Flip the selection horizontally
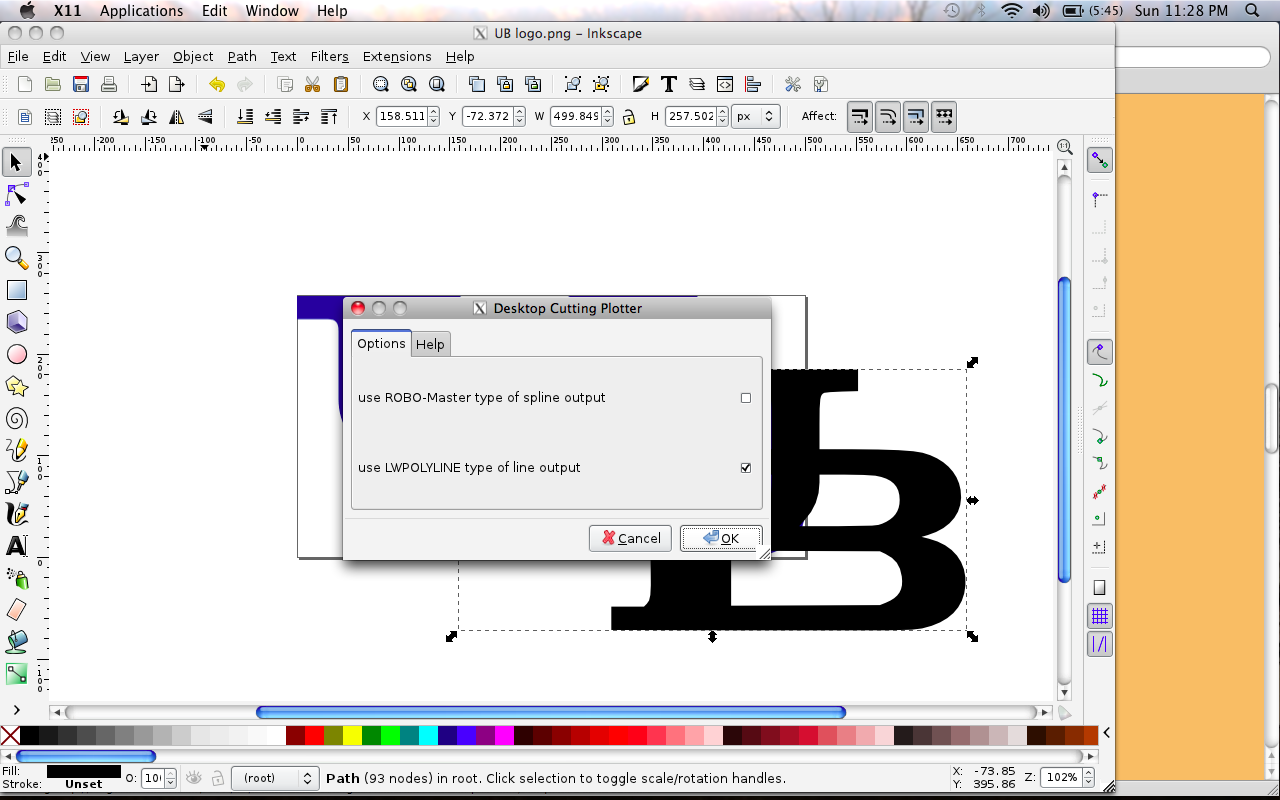The height and width of the screenshot is (800, 1280). [177, 117]
